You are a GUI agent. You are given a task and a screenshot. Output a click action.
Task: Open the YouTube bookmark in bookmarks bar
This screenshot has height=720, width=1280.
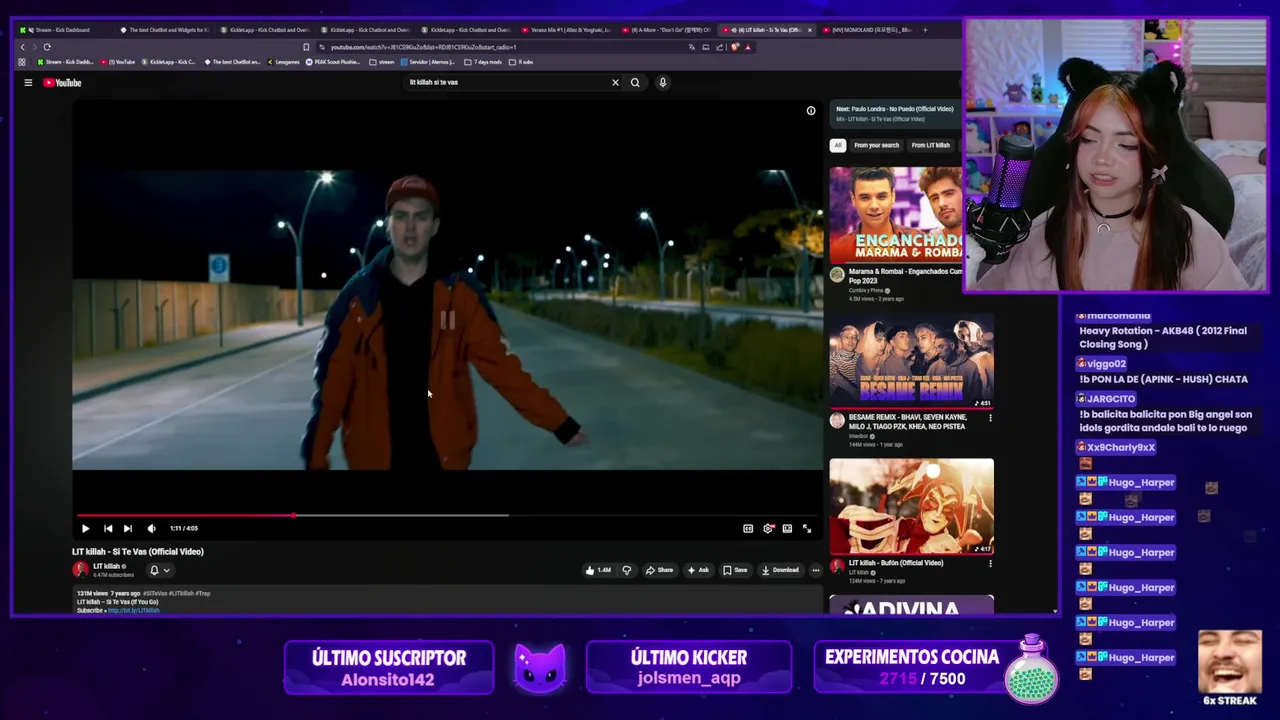(x=118, y=62)
